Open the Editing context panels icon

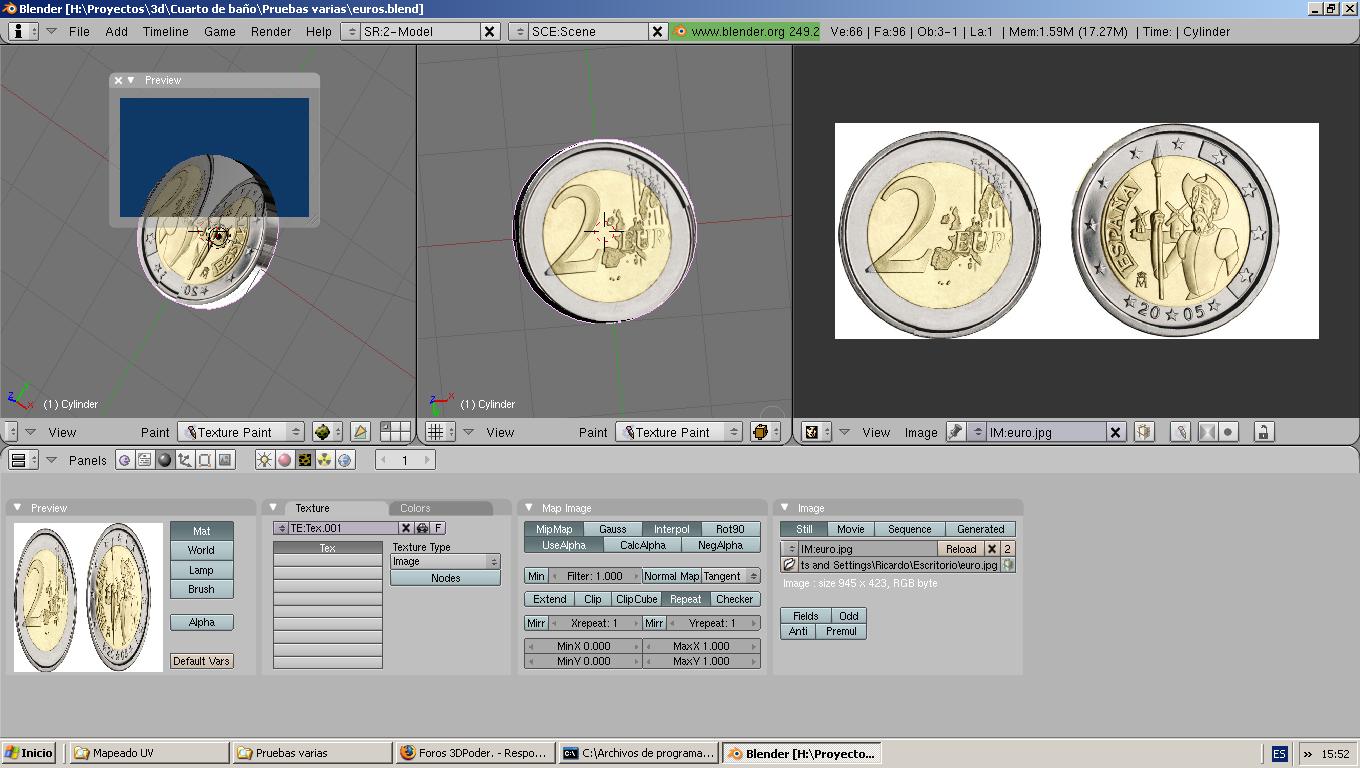[x=205, y=460]
